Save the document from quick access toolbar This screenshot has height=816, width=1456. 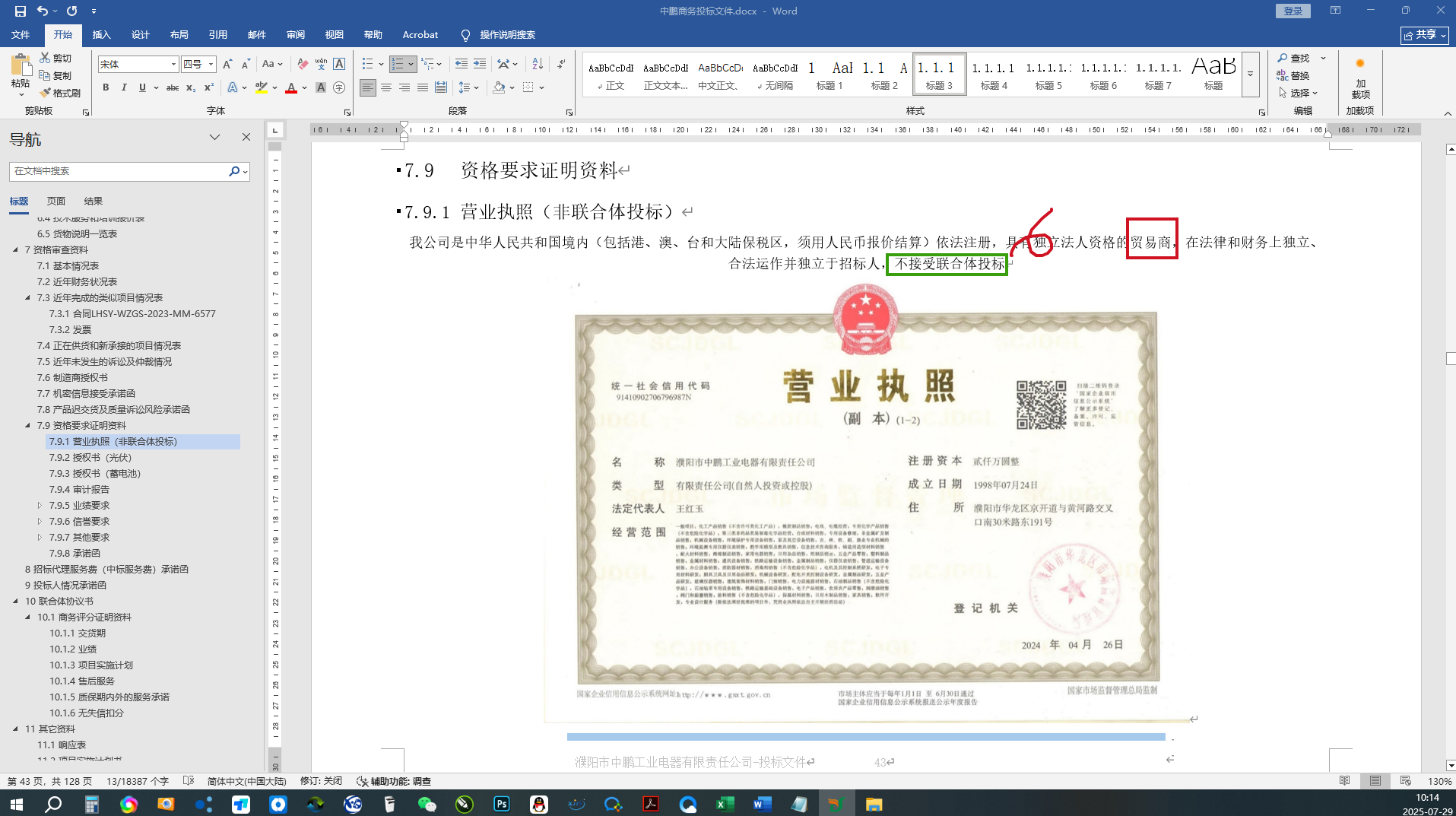21,11
